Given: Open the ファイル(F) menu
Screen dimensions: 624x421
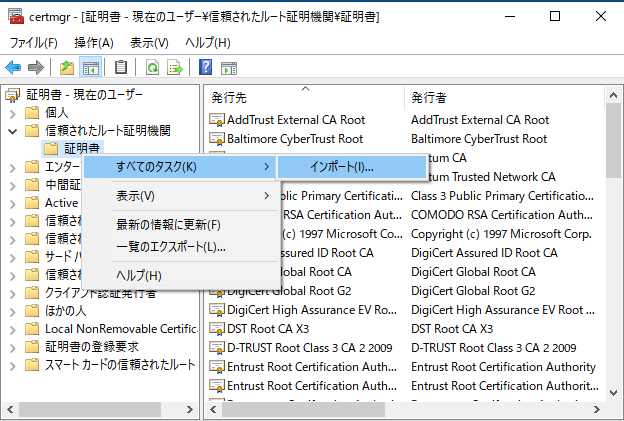Looking at the screenshot, I should pyautogui.click(x=33, y=43).
